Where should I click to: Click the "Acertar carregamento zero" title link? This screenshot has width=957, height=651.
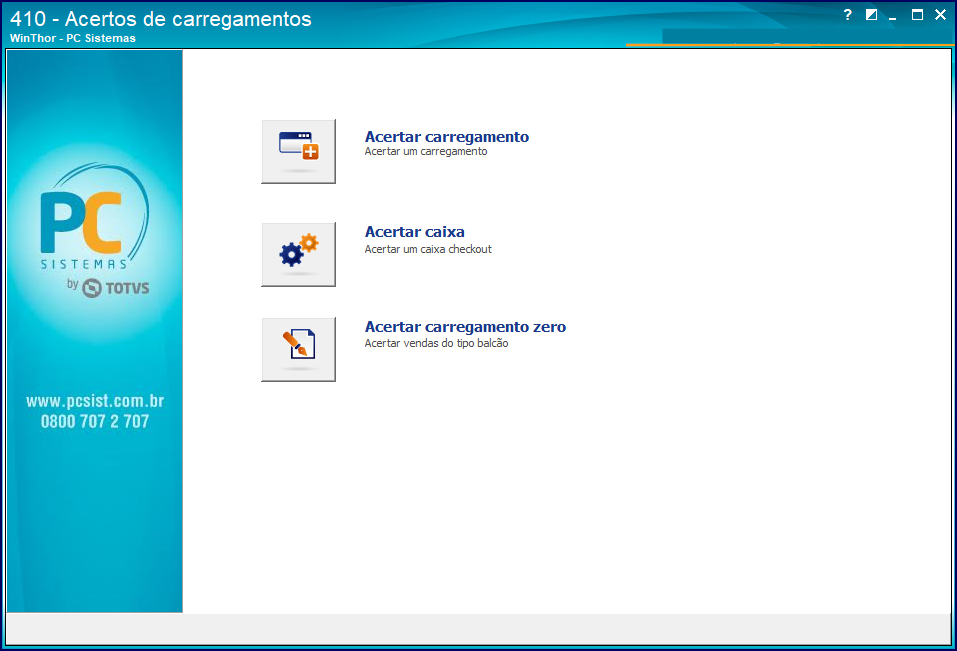coord(465,327)
